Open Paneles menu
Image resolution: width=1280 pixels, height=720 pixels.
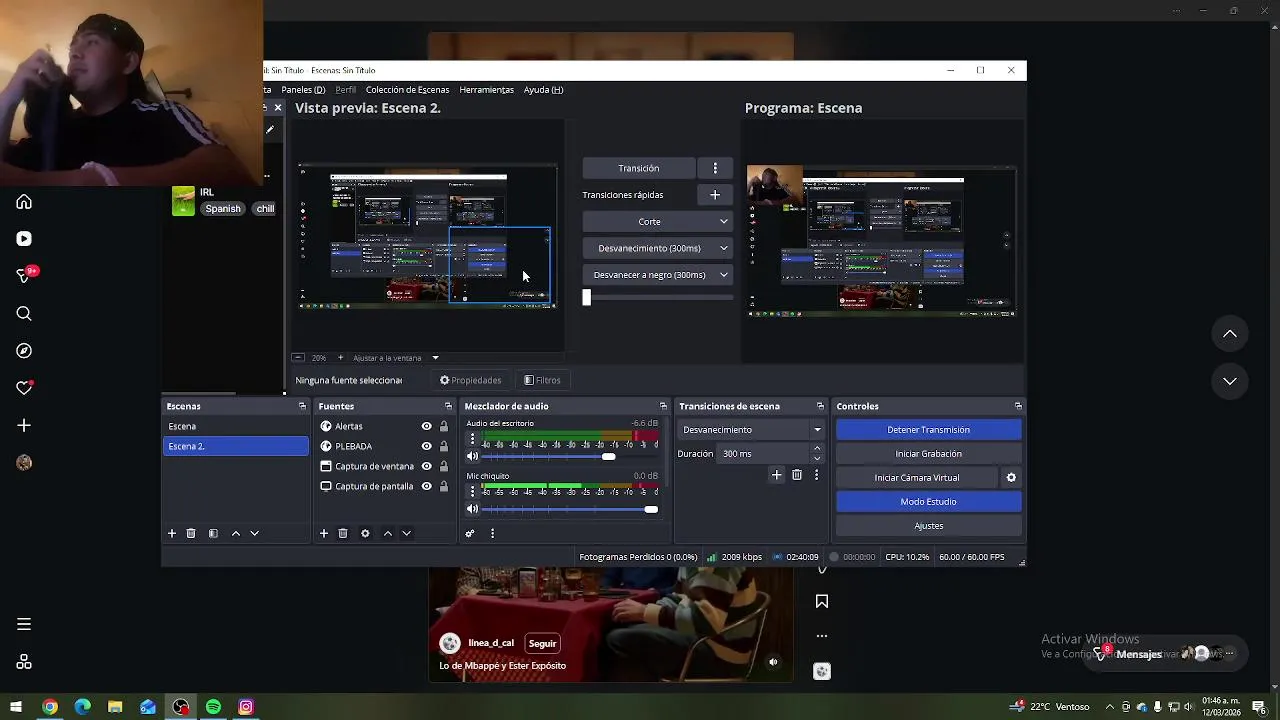point(303,90)
